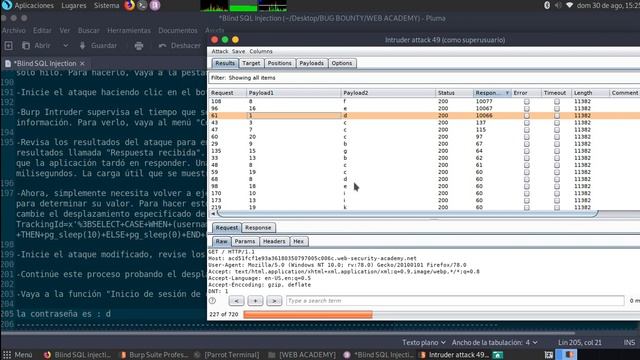Open Texto plano language dropdown
This screenshot has height=360, width=640.
424,342
